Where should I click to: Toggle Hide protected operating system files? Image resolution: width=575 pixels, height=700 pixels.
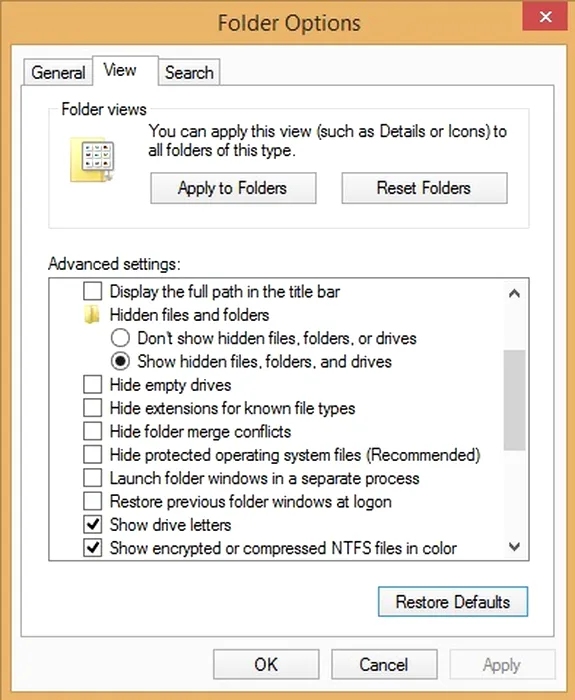pos(92,454)
